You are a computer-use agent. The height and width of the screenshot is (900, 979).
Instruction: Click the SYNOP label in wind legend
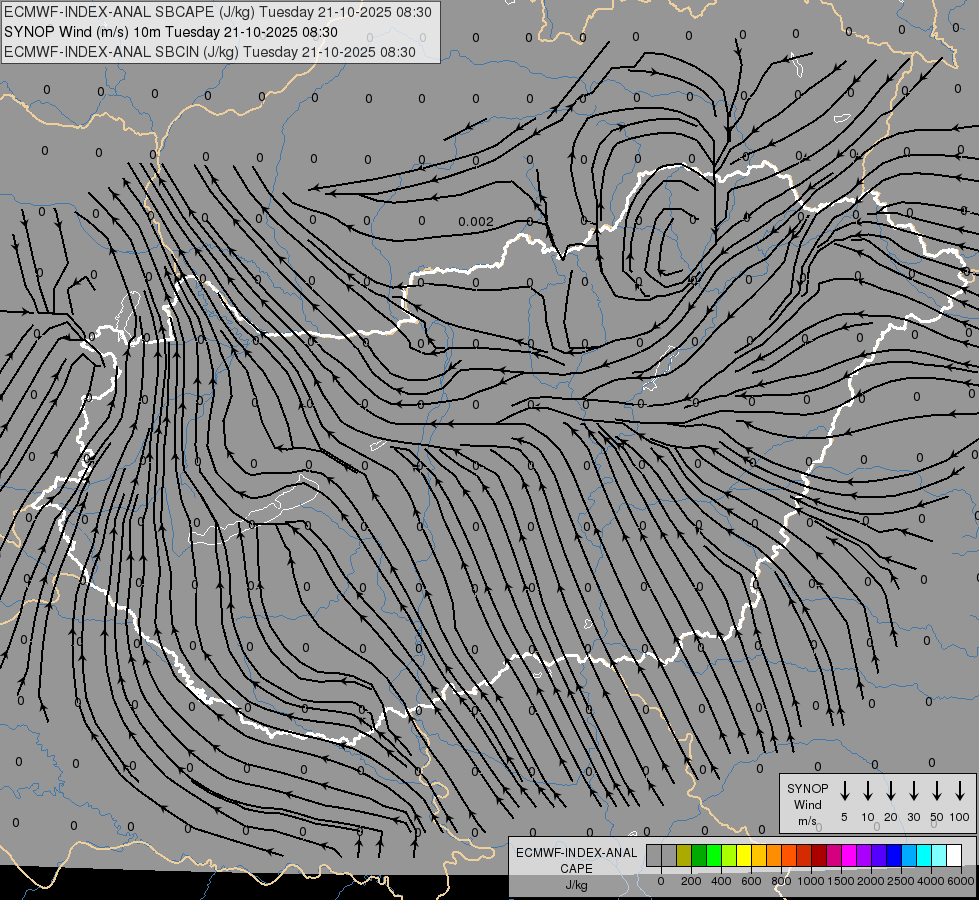click(807, 788)
